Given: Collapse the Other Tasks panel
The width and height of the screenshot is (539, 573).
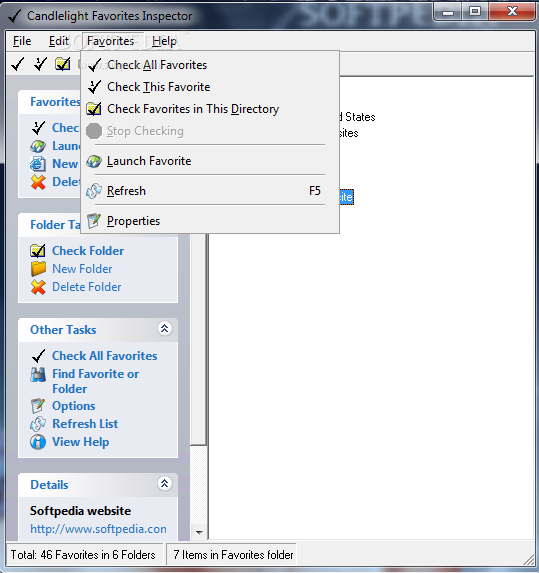Looking at the screenshot, I should click(x=164, y=329).
